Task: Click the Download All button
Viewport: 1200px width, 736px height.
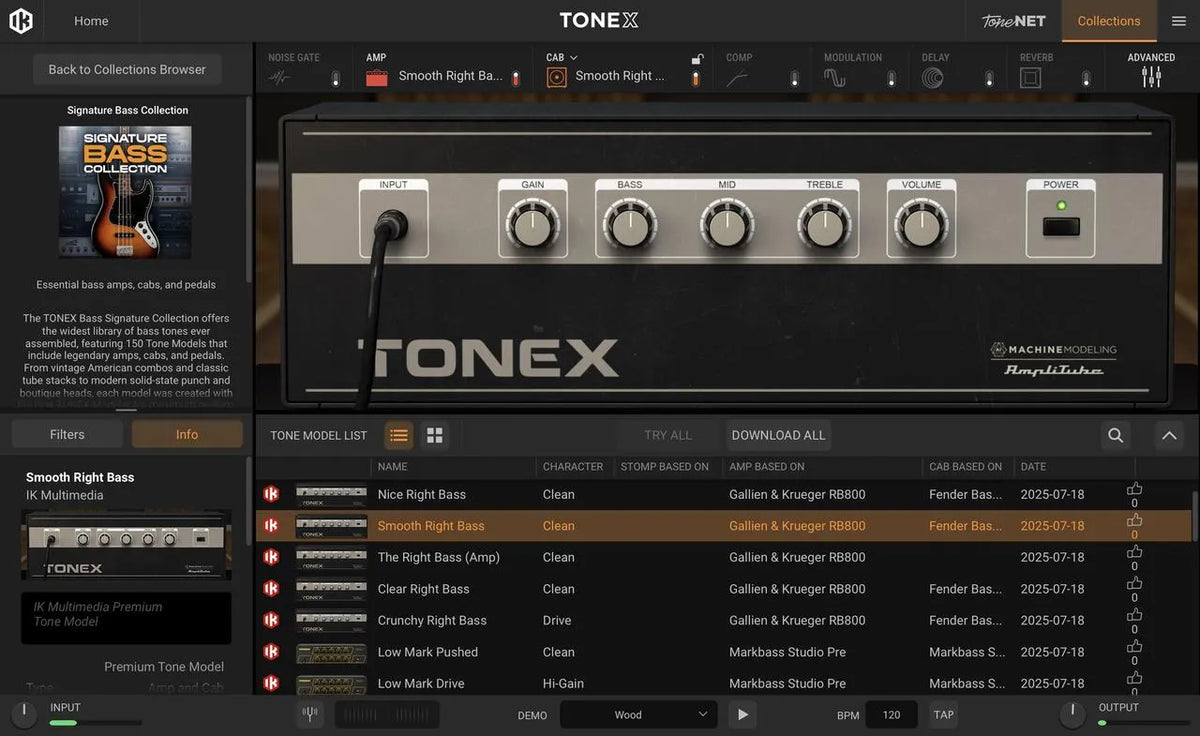Action: click(x=778, y=435)
